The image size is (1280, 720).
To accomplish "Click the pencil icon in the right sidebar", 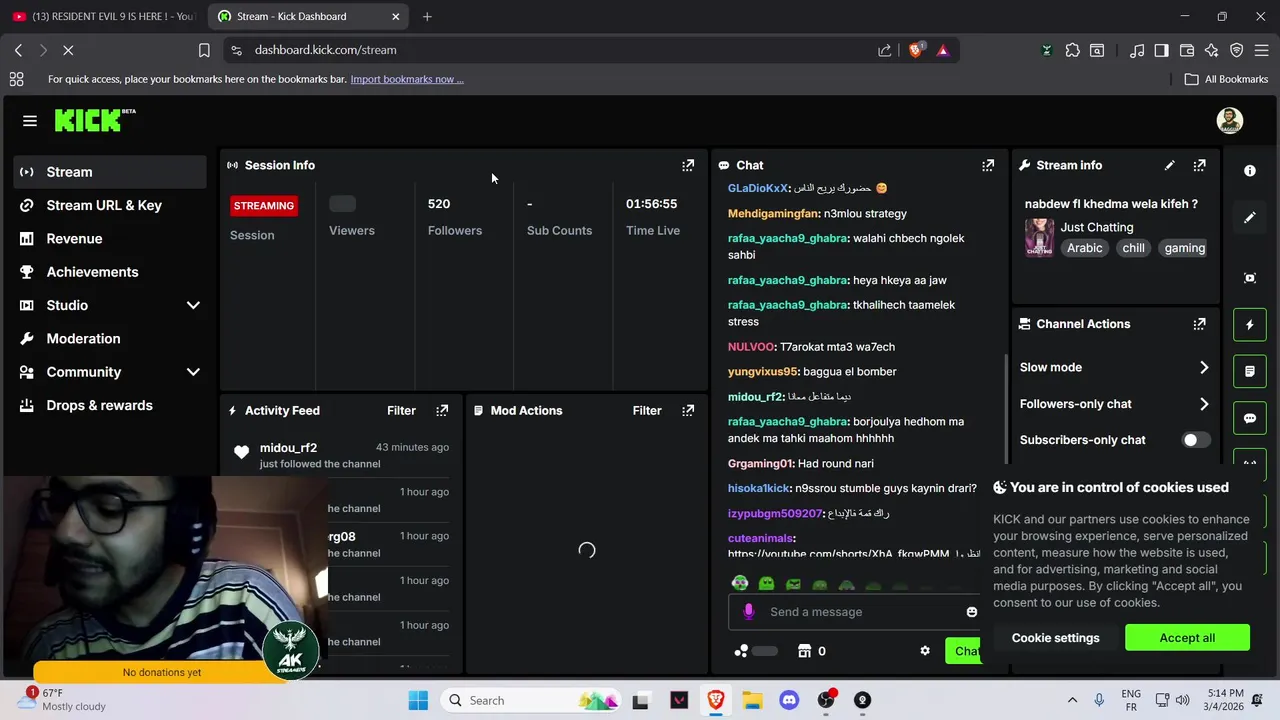I will click(x=1250, y=218).
